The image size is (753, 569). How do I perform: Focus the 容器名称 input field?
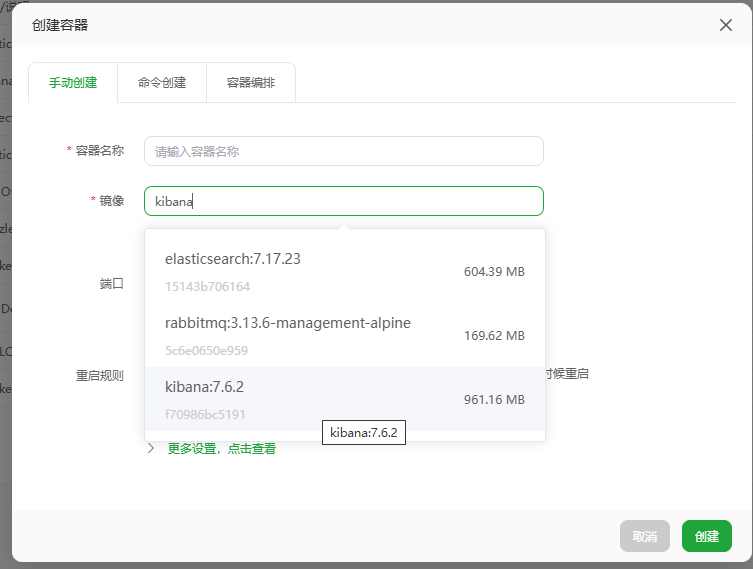point(344,151)
